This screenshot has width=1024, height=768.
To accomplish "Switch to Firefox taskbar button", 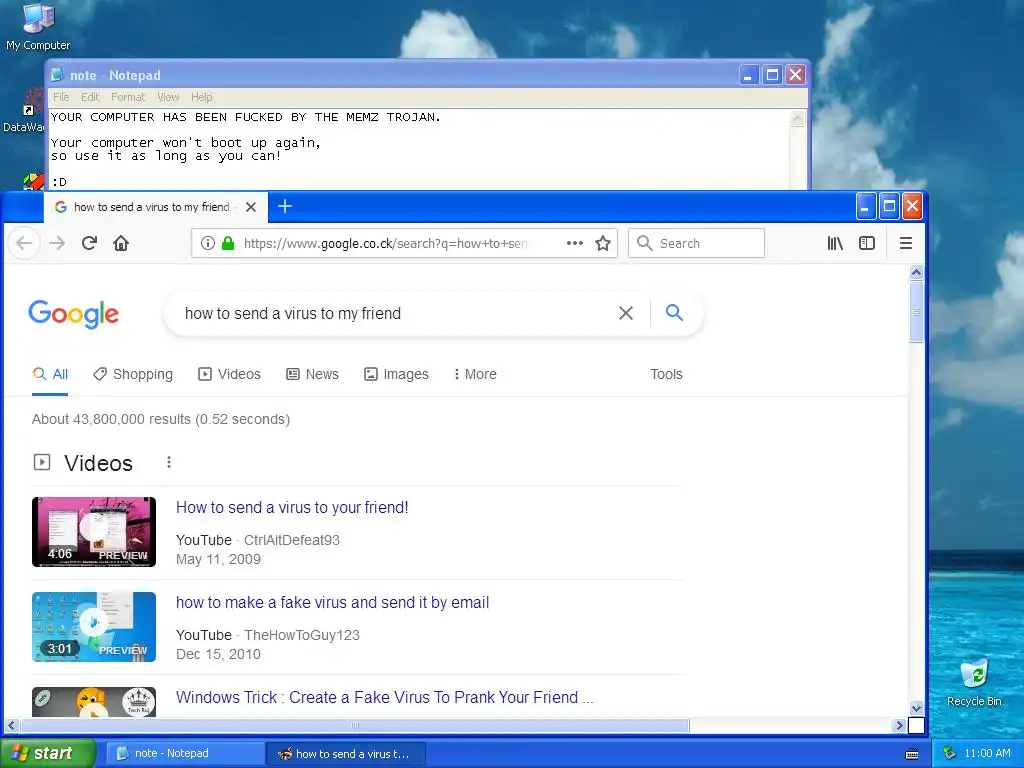I will 346,754.
